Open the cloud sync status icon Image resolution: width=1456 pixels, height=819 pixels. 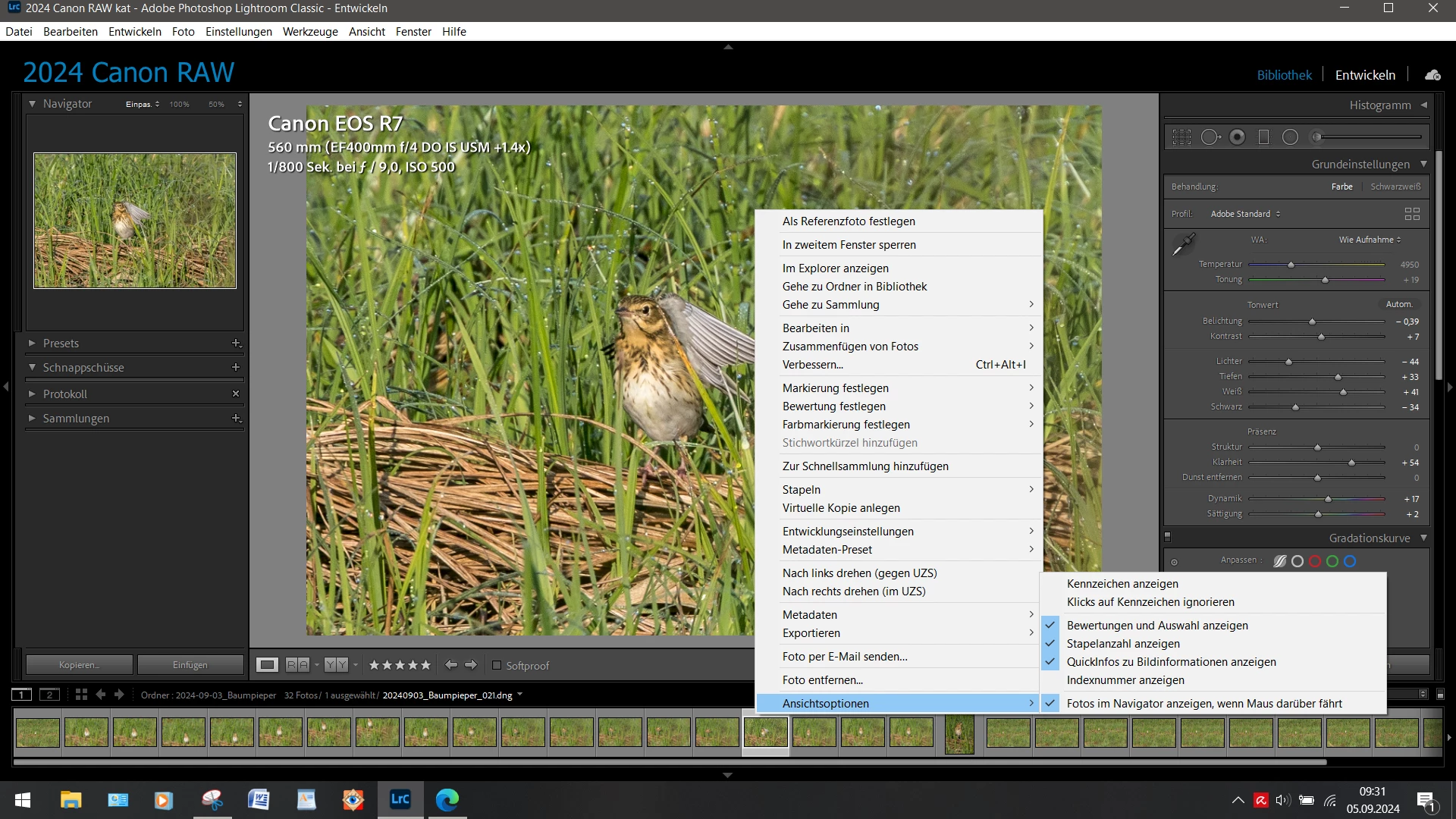[1432, 75]
